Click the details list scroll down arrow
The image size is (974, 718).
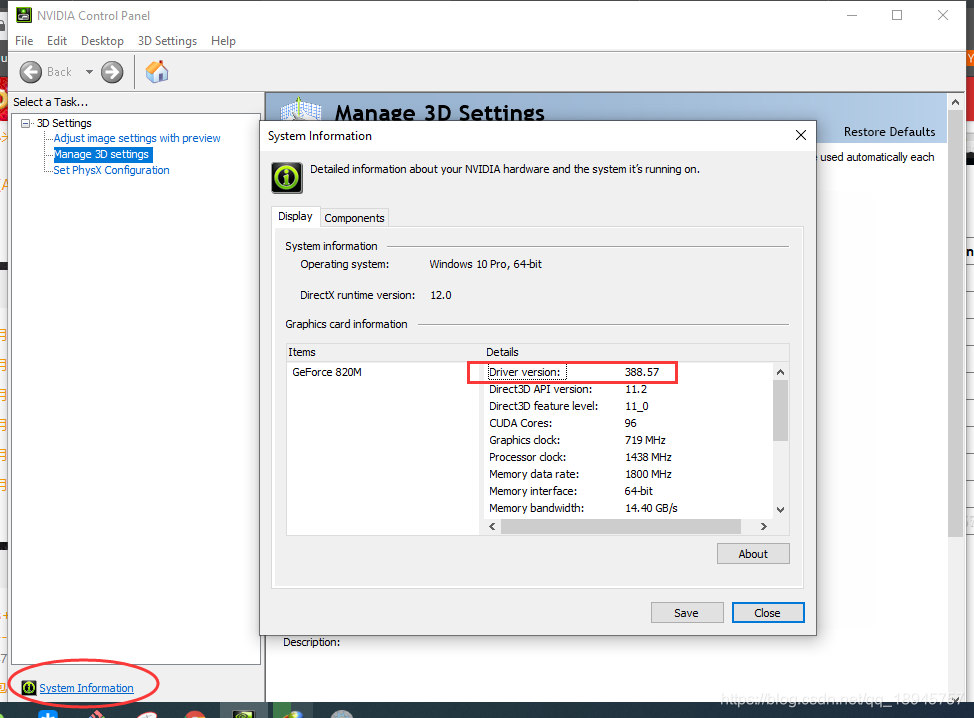(x=780, y=509)
